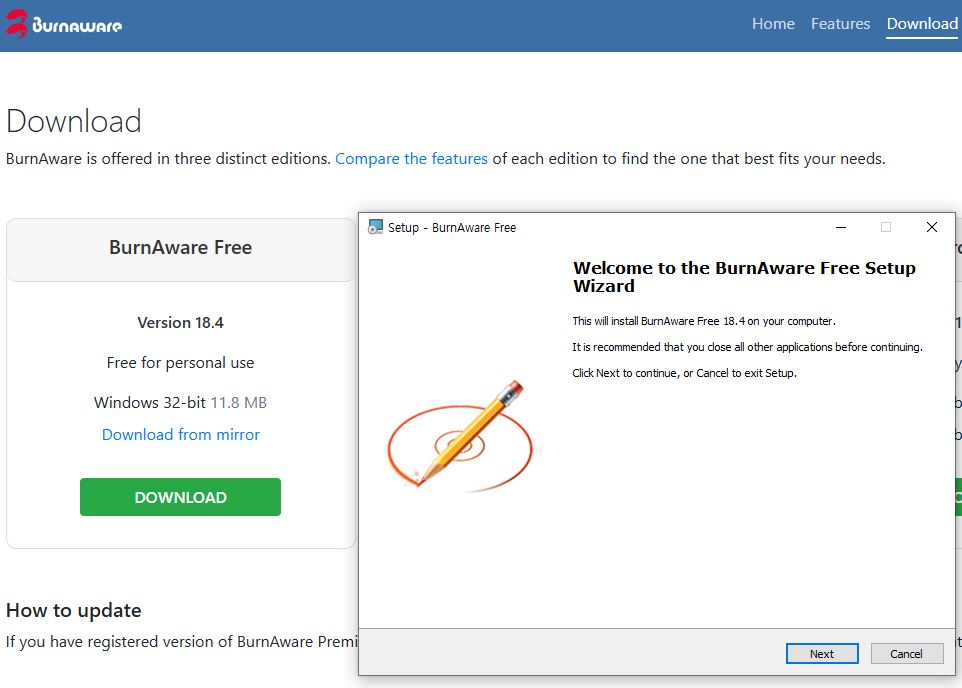Click the 'Setup - BurnAware Free' window title

452,228
